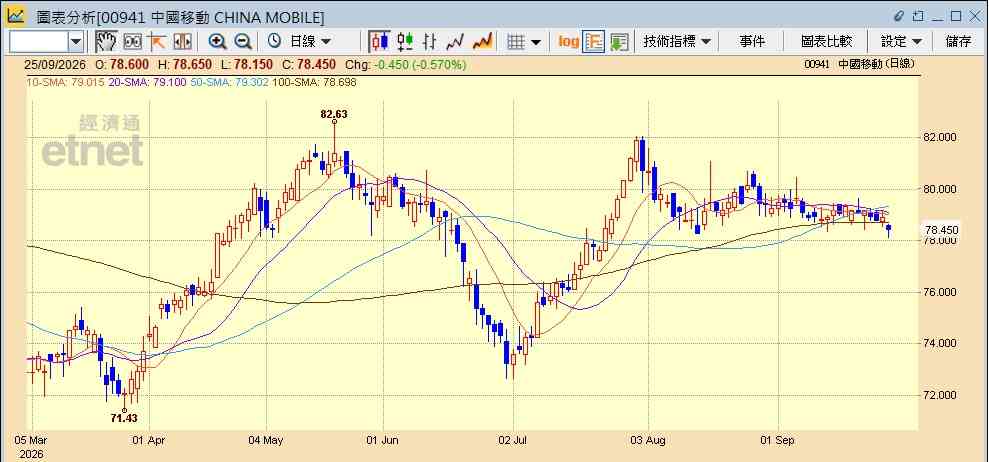
Task: Open the grid lines dropdown arrow
Action: click(x=536, y=42)
